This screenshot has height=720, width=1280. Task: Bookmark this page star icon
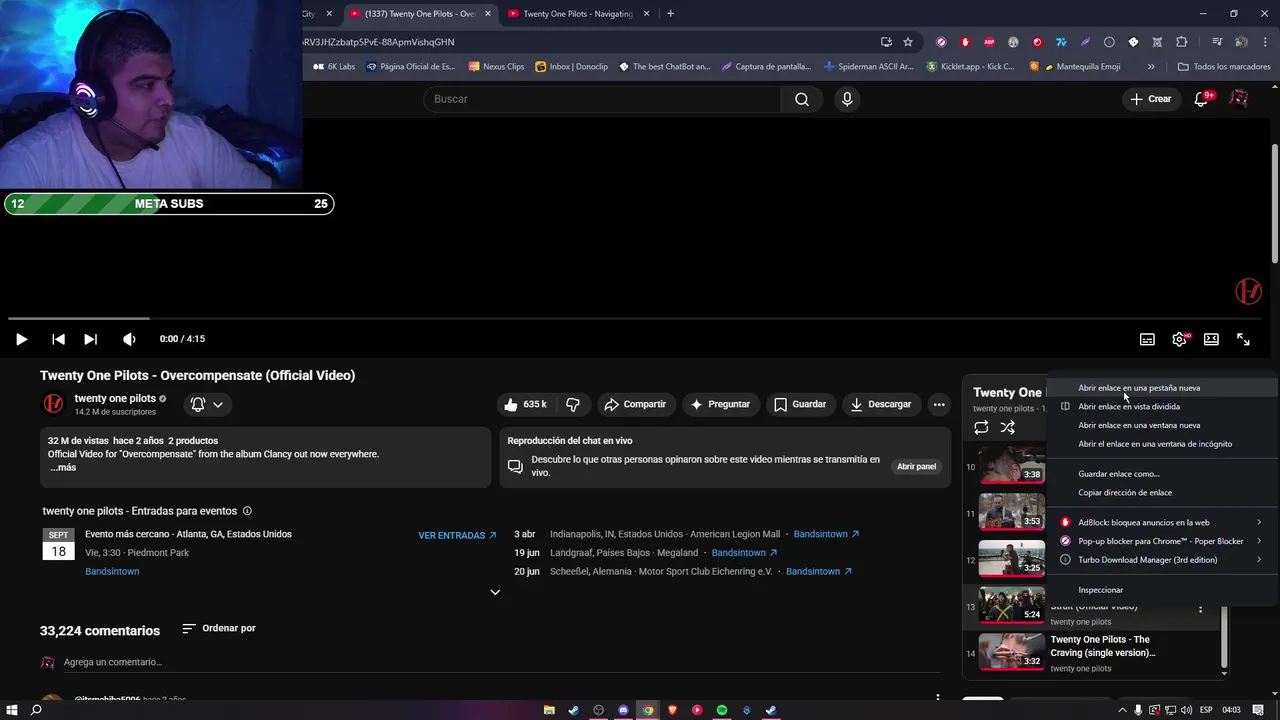[908, 42]
